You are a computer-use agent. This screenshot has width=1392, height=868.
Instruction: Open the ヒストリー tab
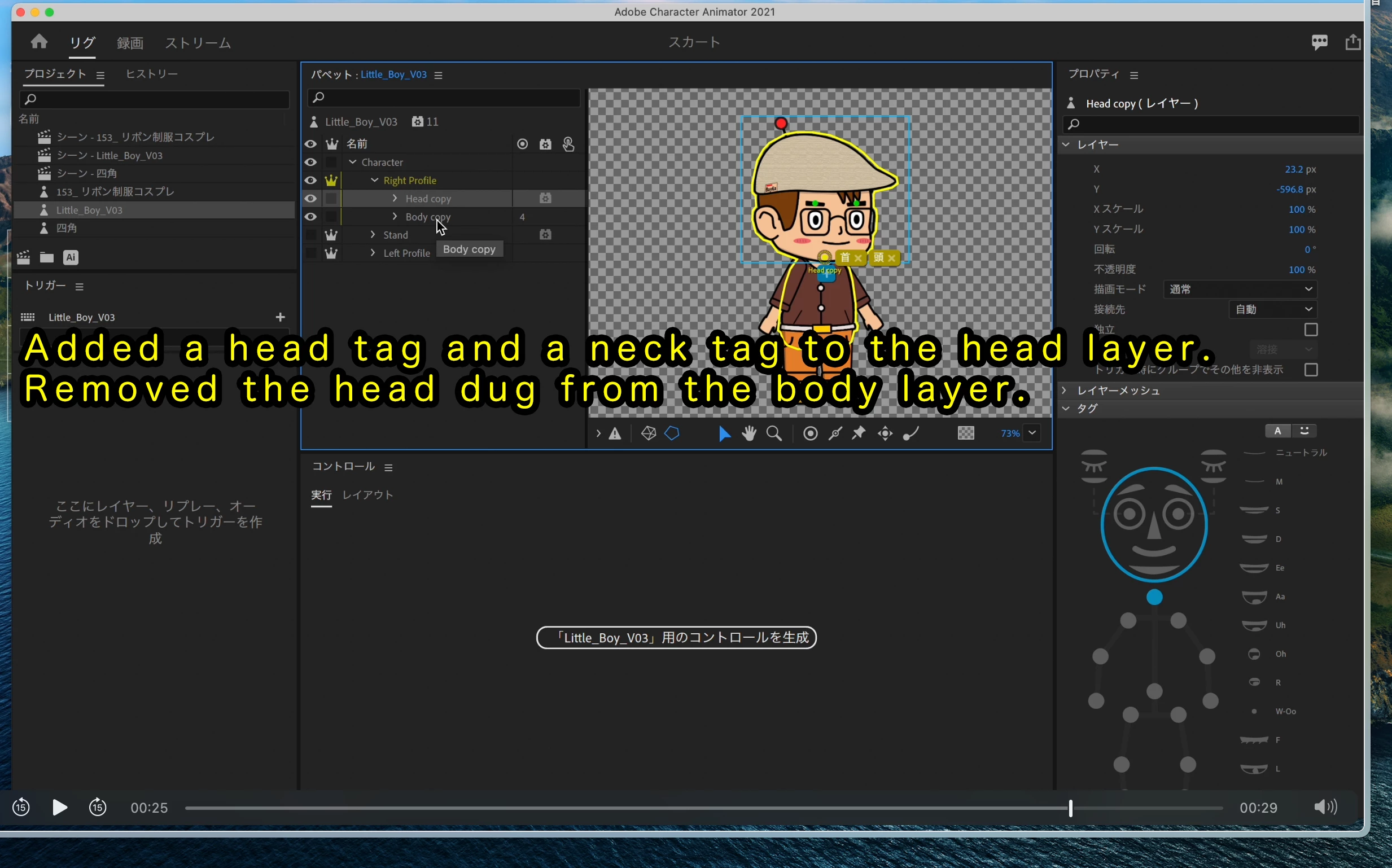click(151, 74)
